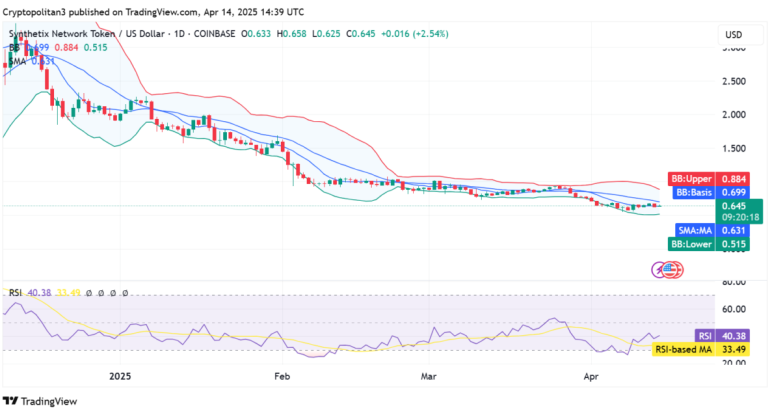Click the closing price C0.645 value
This screenshot has height=415, width=770.
tap(360, 34)
